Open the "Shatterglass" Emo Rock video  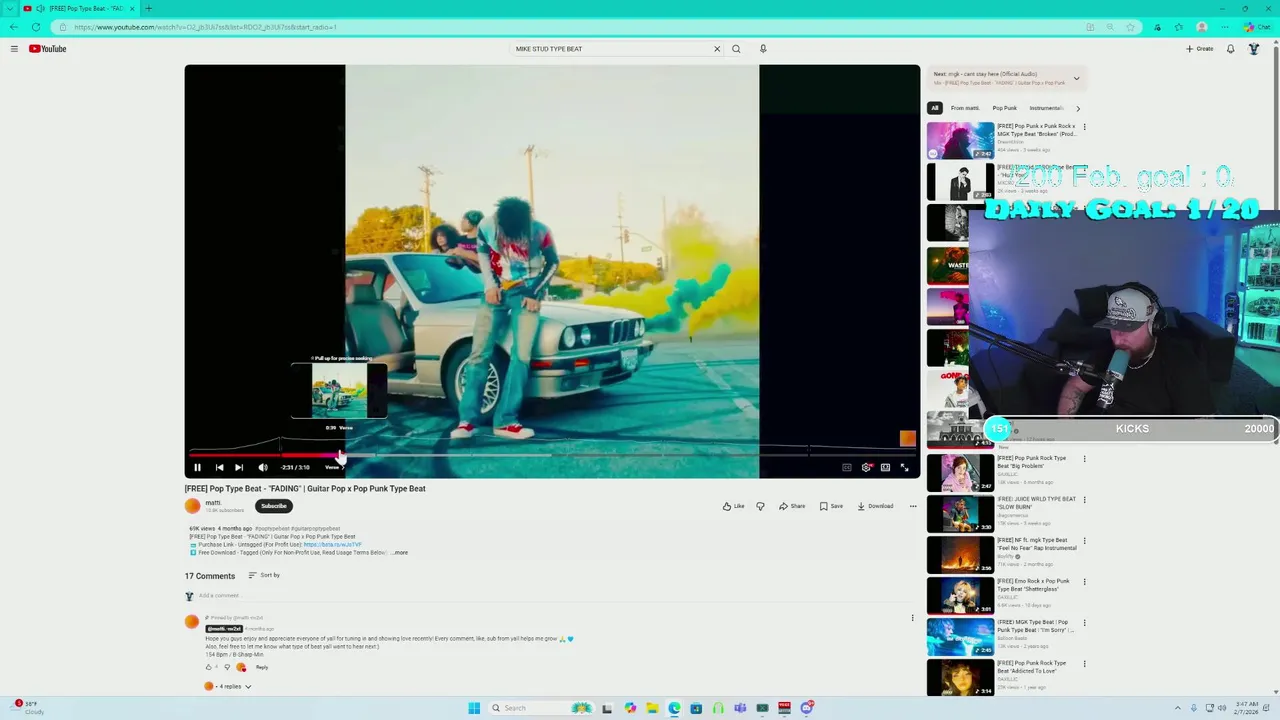click(x=1033, y=584)
